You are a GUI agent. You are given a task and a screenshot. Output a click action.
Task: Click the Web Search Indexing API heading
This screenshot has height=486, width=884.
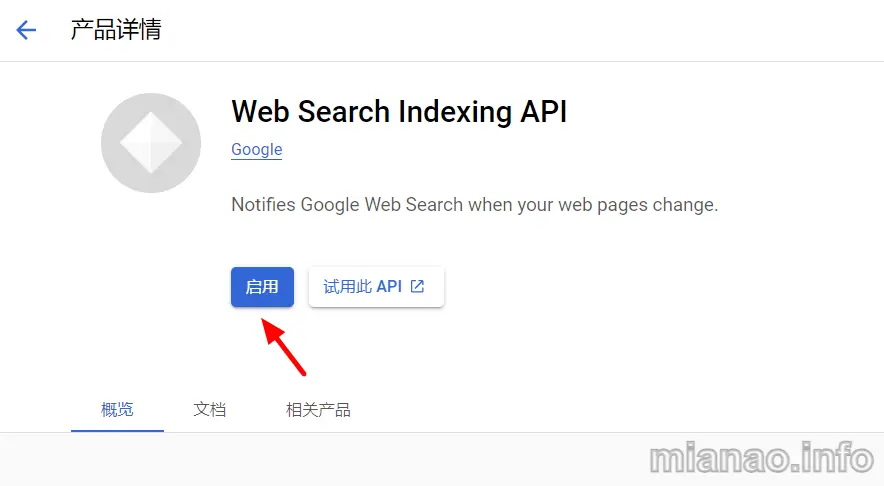click(x=399, y=112)
